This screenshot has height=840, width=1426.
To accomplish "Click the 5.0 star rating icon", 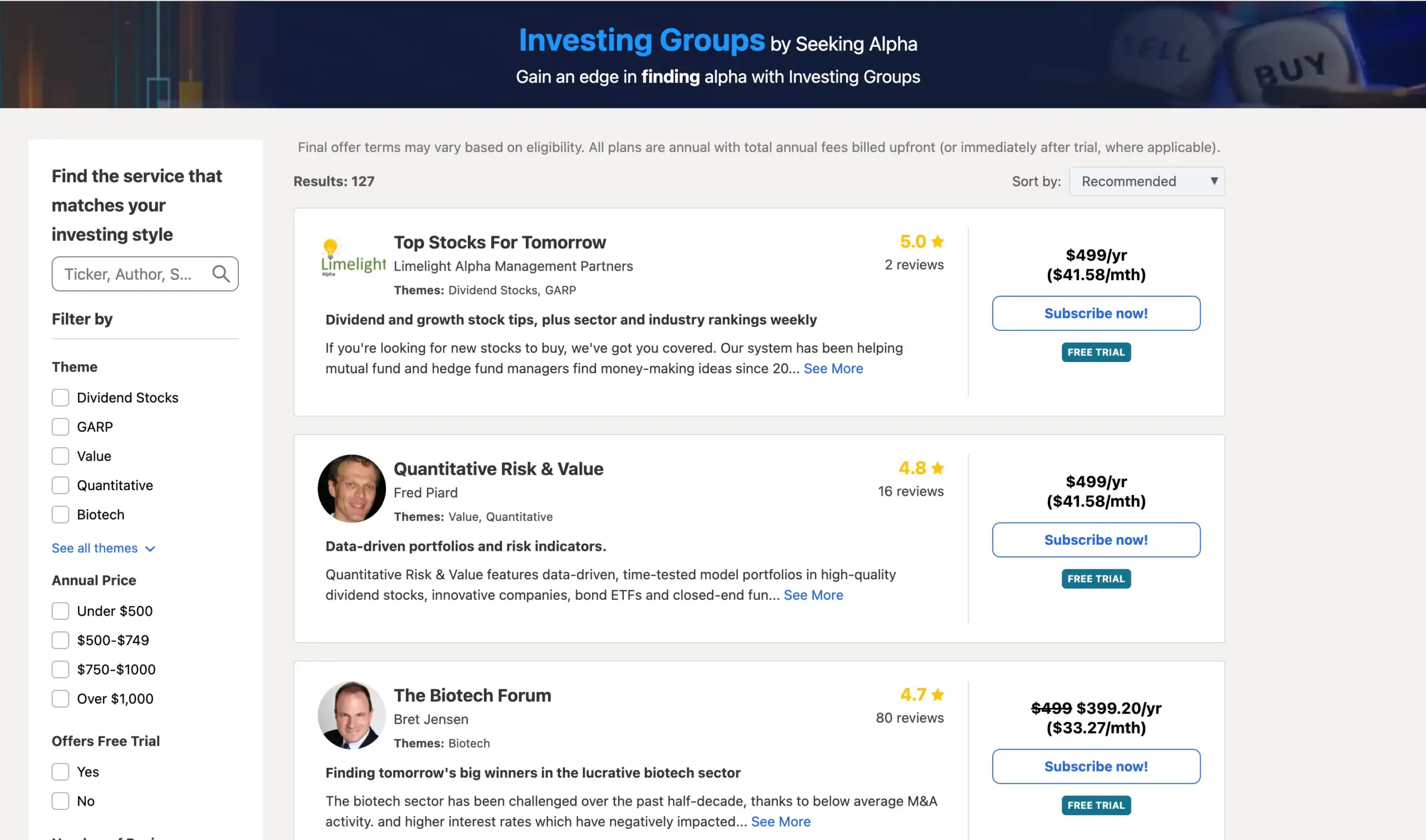I will 937,242.
